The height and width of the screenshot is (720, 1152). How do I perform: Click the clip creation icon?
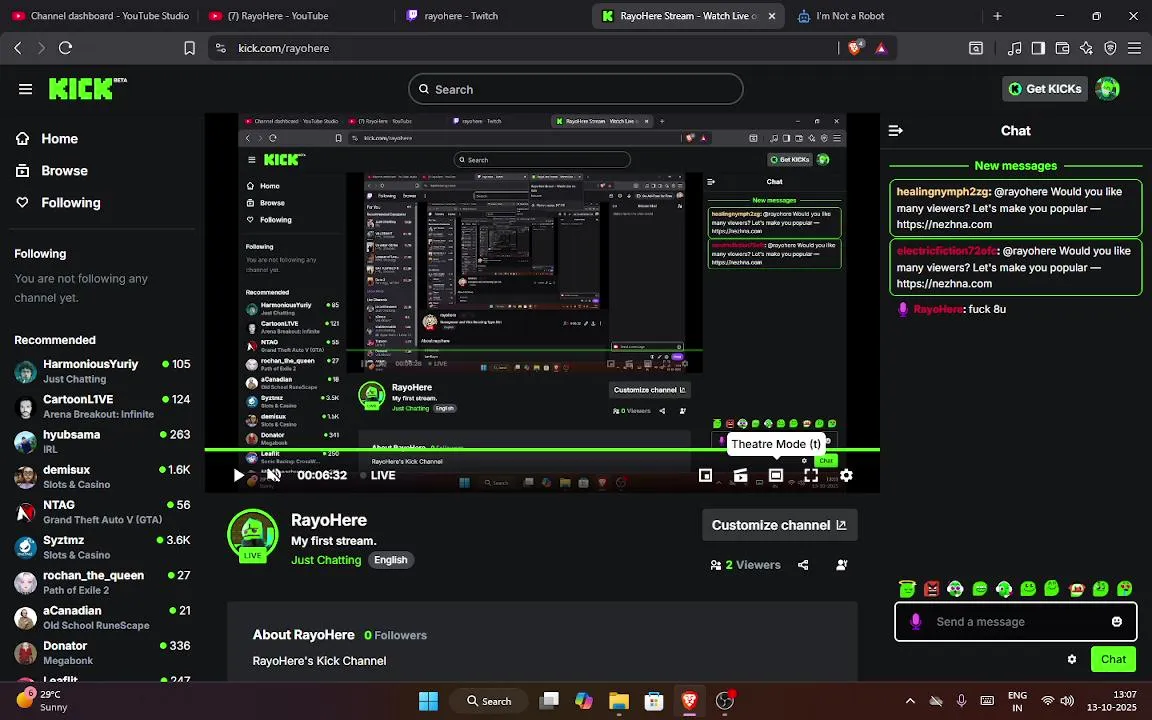(x=741, y=475)
